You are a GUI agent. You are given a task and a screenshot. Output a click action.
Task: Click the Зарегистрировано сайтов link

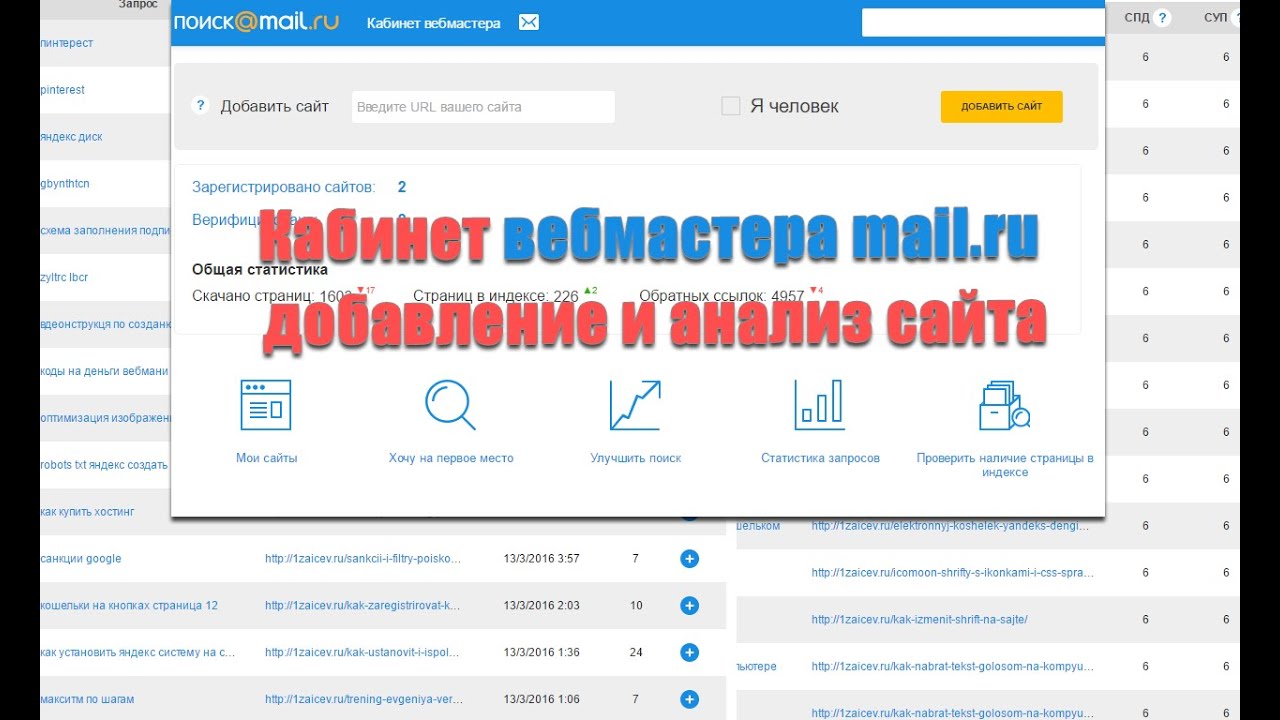pos(283,187)
